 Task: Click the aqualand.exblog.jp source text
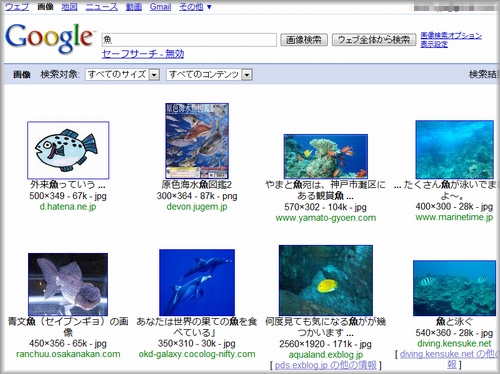tap(326, 355)
